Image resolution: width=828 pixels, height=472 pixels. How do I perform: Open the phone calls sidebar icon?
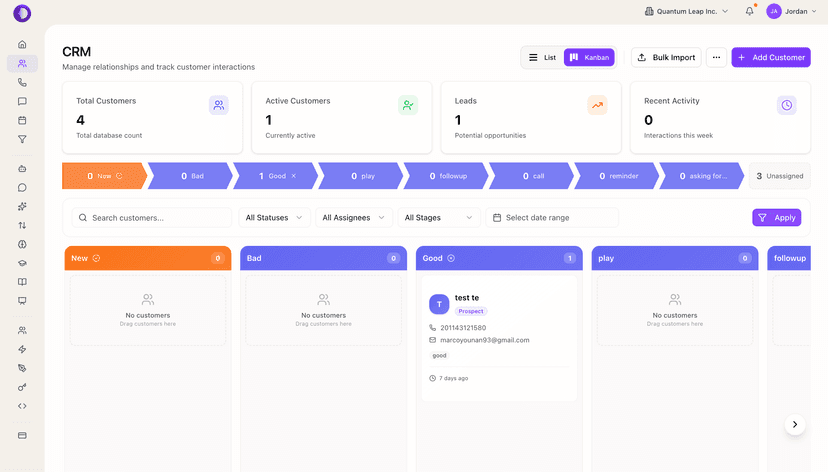22,82
